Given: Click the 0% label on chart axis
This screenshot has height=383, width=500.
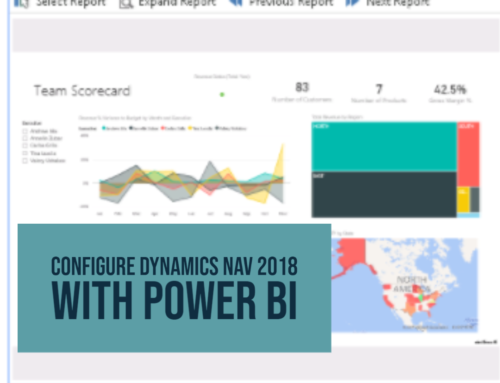Looking at the screenshot, I should 86,183.
